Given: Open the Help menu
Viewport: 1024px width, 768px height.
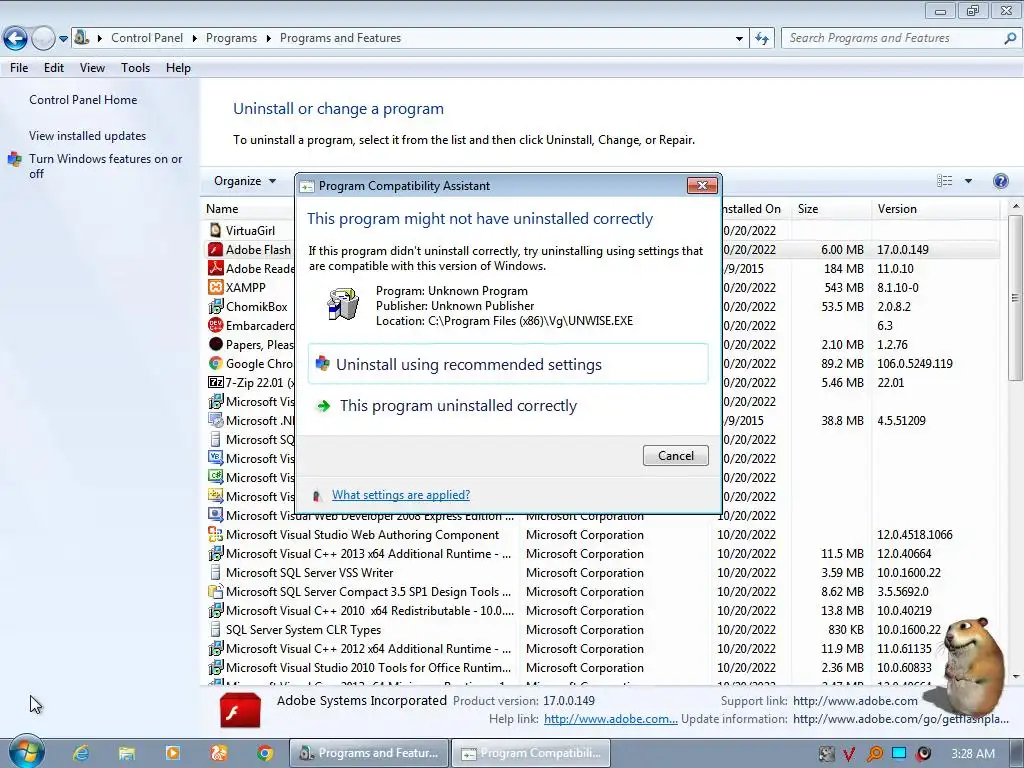Looking at the screenshot, I should click(x=178, y=67).
